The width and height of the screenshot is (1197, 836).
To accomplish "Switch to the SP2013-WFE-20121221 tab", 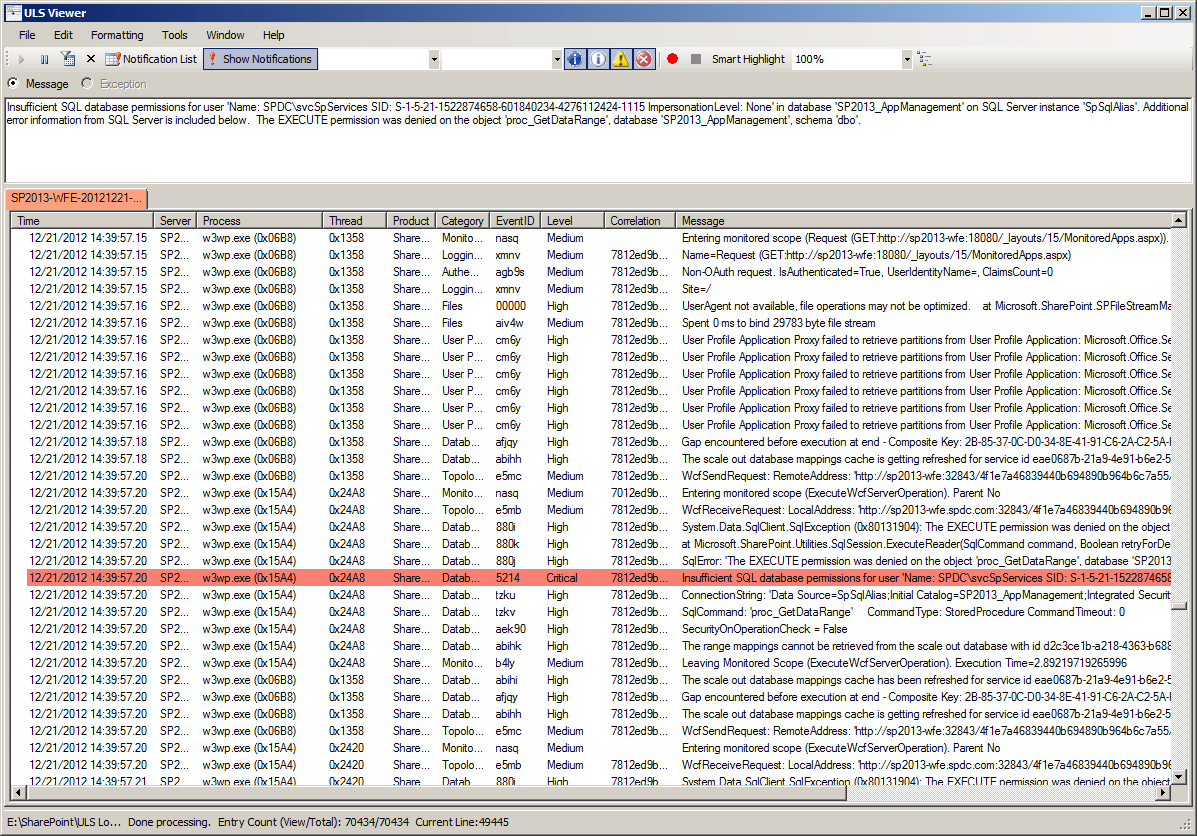I will click(x=76, y=199).
